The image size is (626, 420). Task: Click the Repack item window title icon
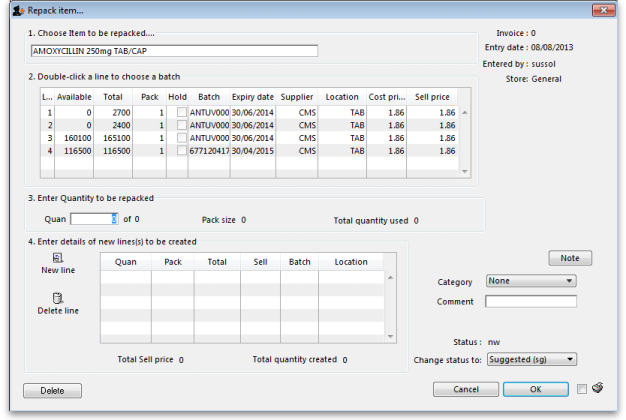click(x=9, y=9)
